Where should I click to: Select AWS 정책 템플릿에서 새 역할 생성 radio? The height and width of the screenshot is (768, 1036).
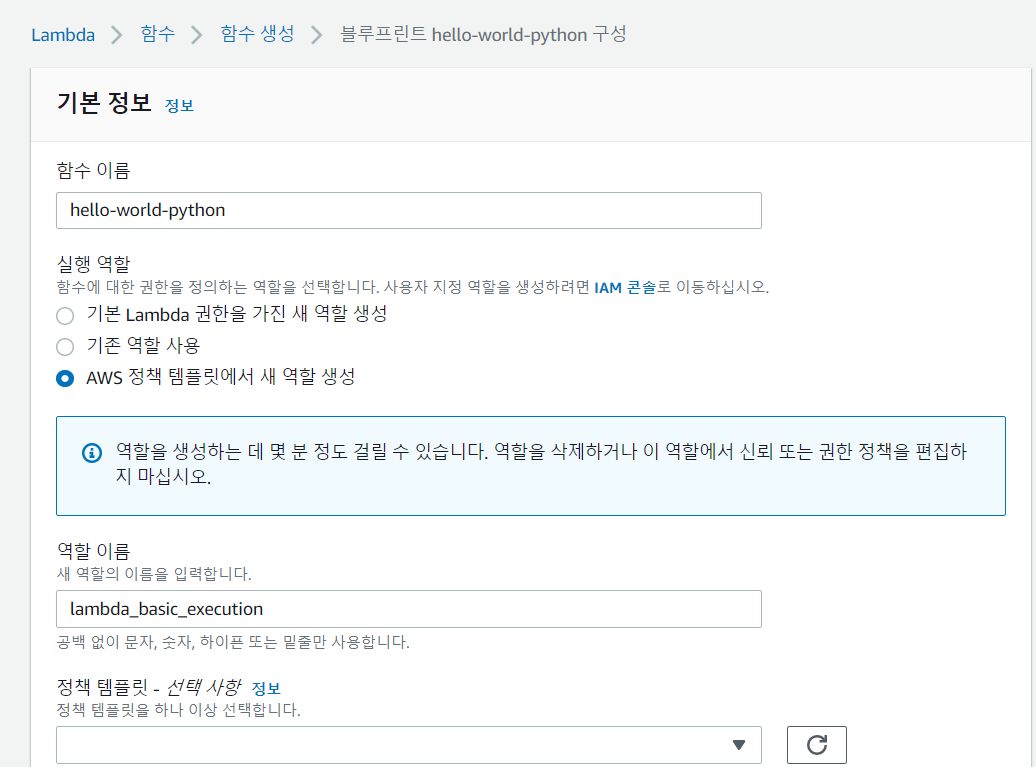(65, 378)
